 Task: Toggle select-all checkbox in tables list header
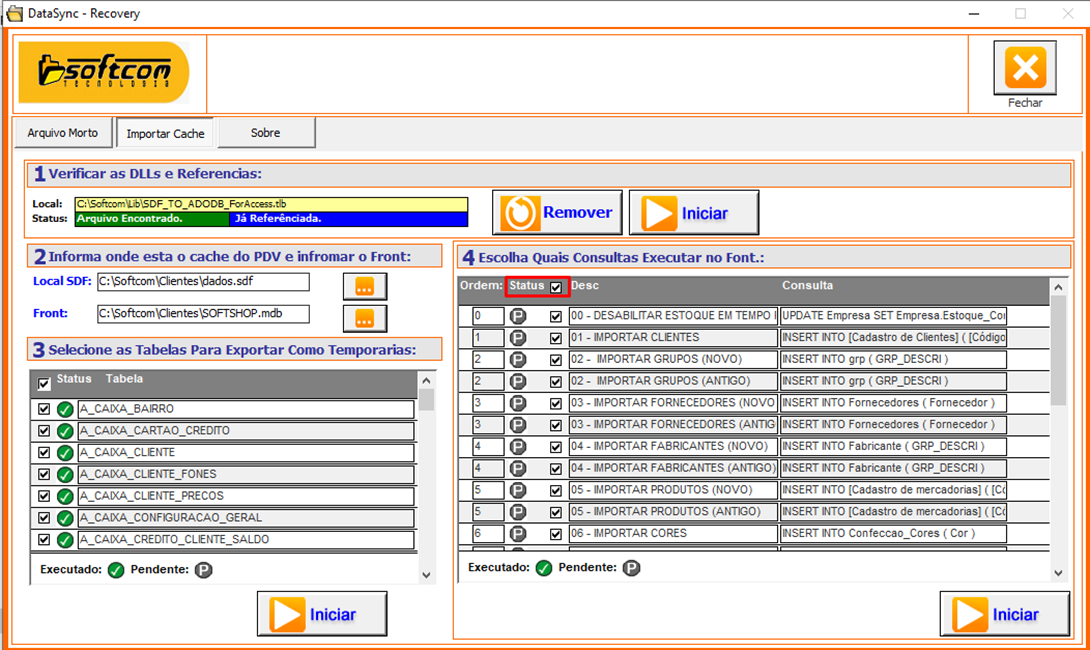pyautogui.click(x=44, y=383)
